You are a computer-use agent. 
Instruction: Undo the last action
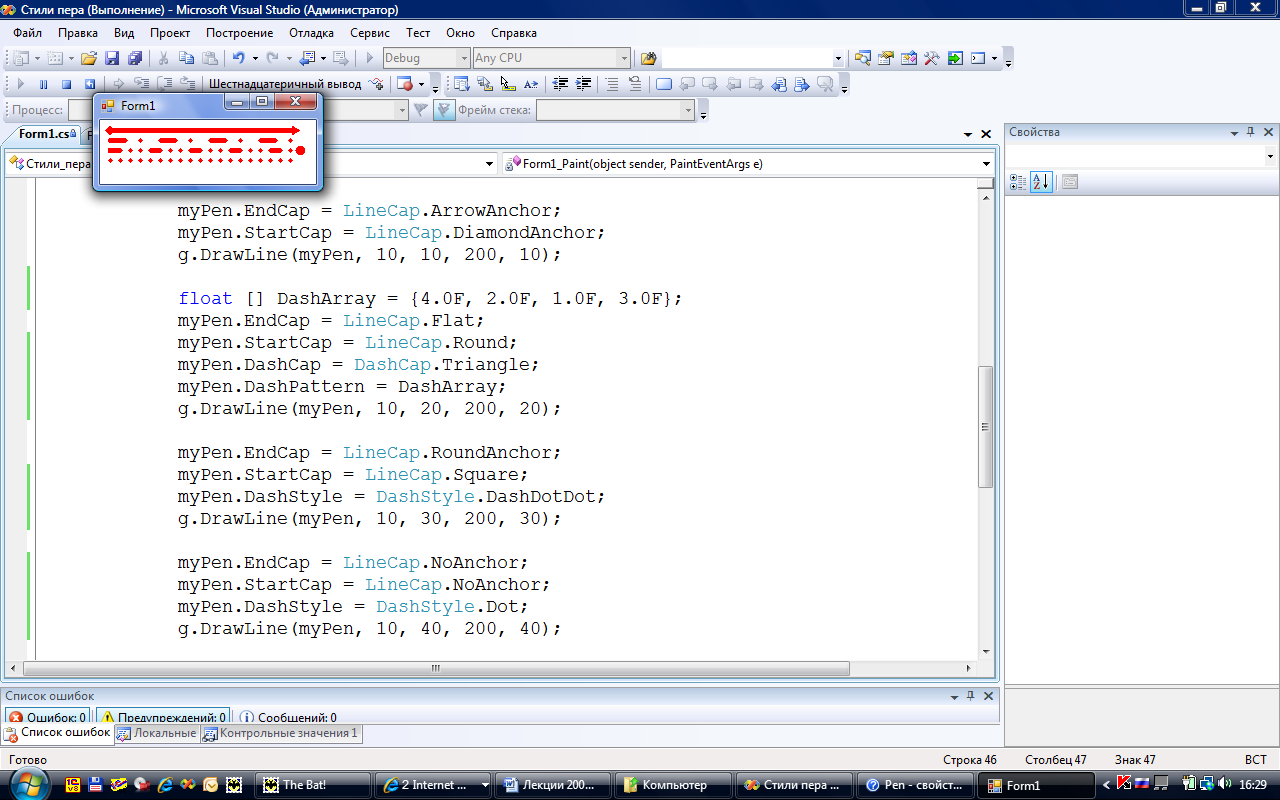click(238, 58)
